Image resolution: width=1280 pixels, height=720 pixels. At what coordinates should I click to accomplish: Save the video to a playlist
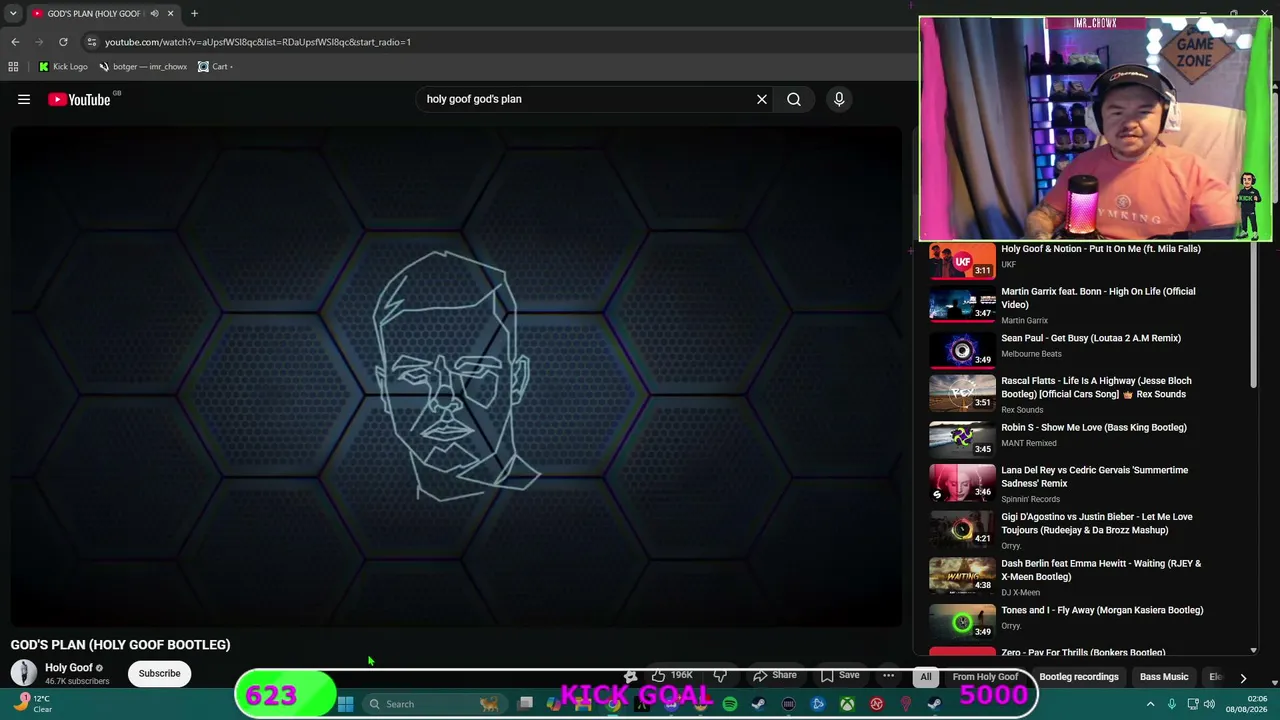click(x=840, y=676)
